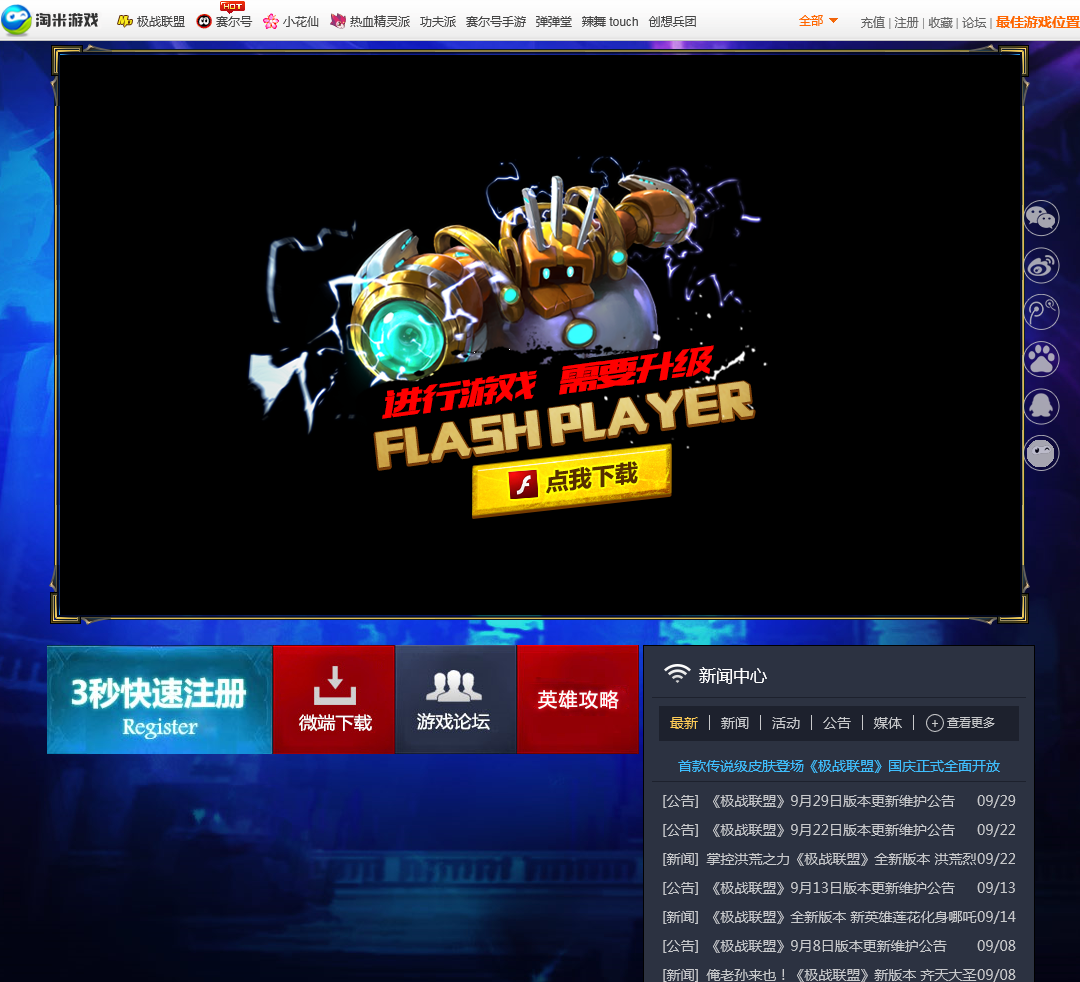1080x982 pixels.
Task: Open 俺老孙来也 齐天大圣 news item
Action: tap(842, 974)
